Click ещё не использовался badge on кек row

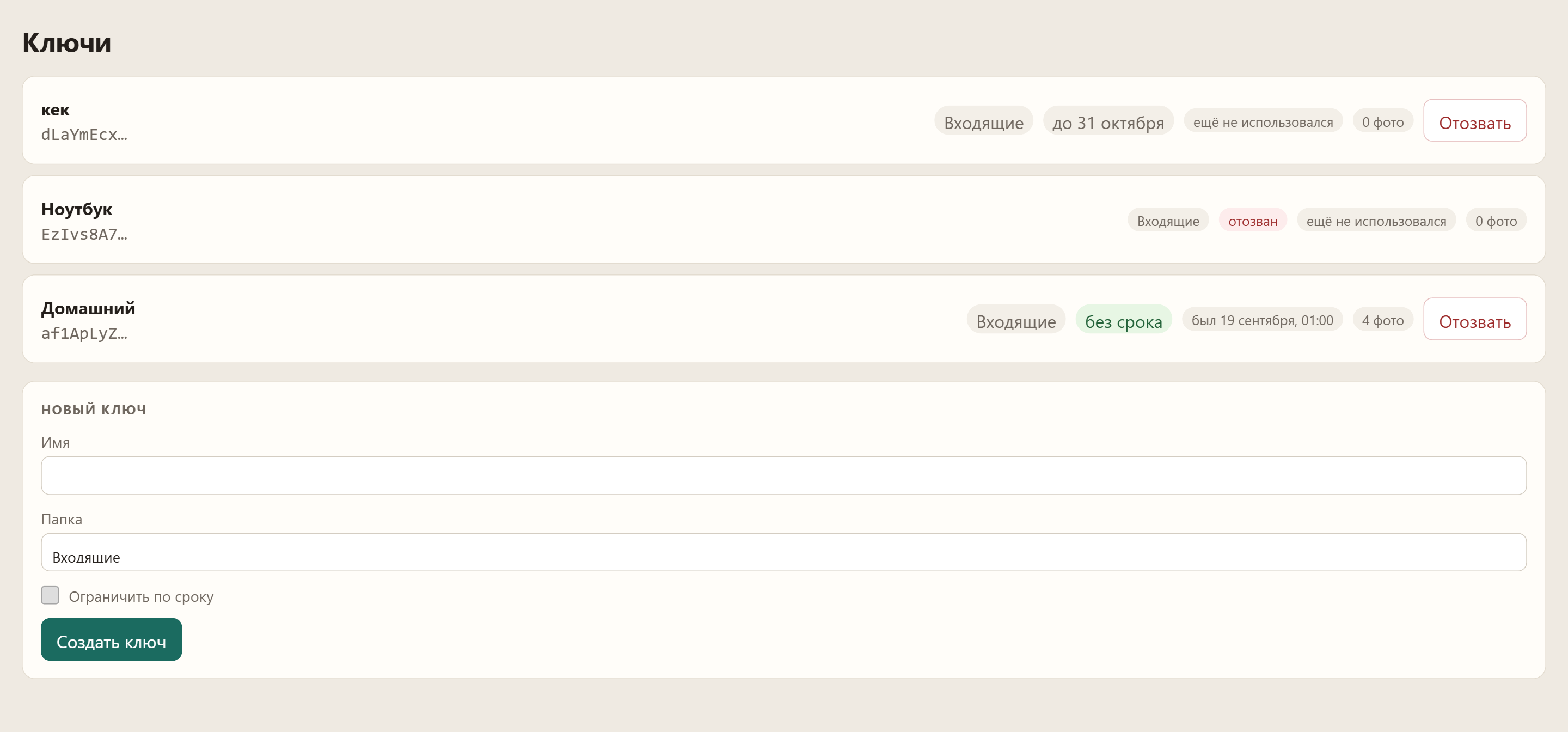pyautogui.click(x=1263, y=120)
